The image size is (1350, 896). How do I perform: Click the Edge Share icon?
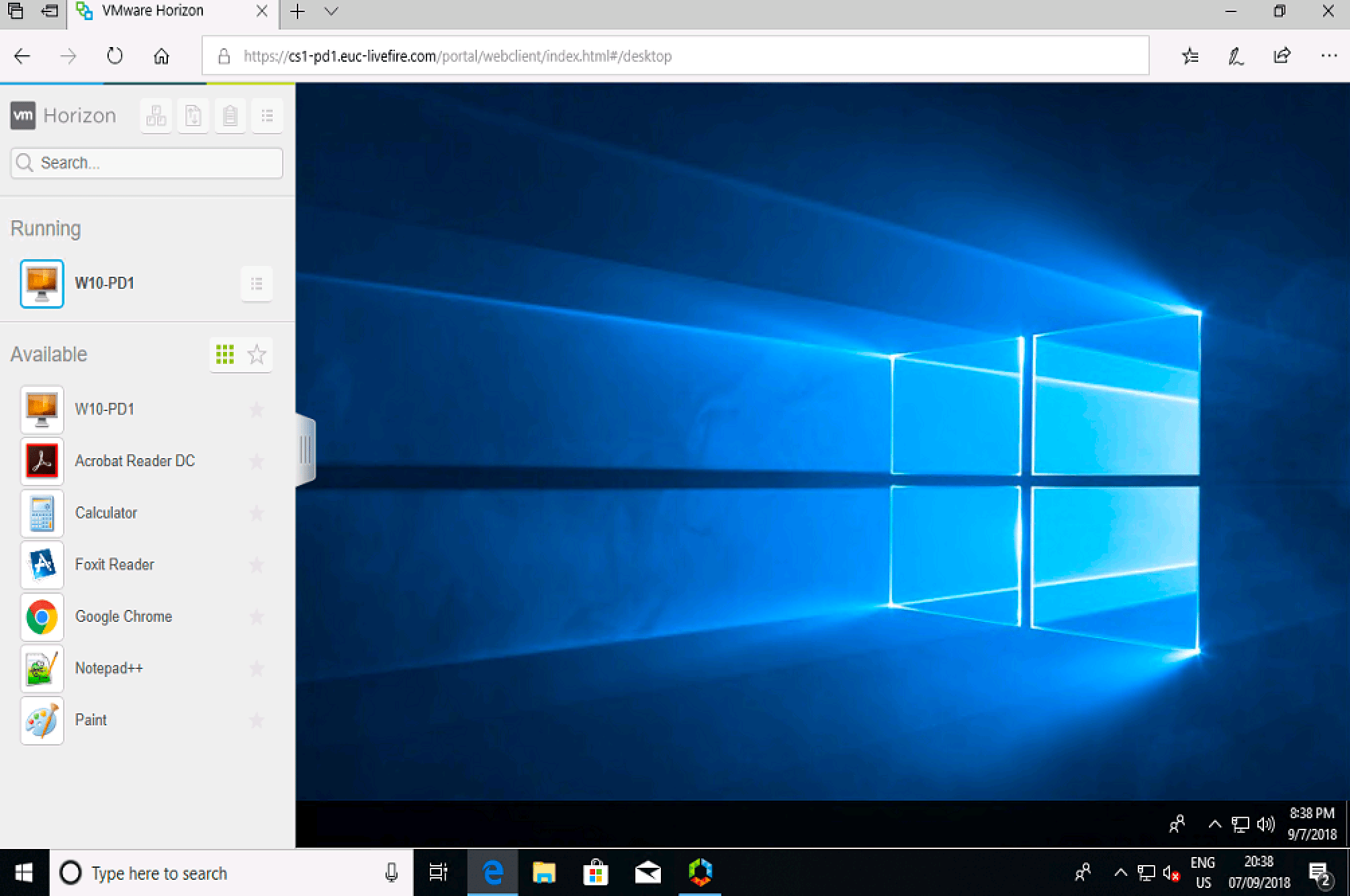click(1282, 56)
